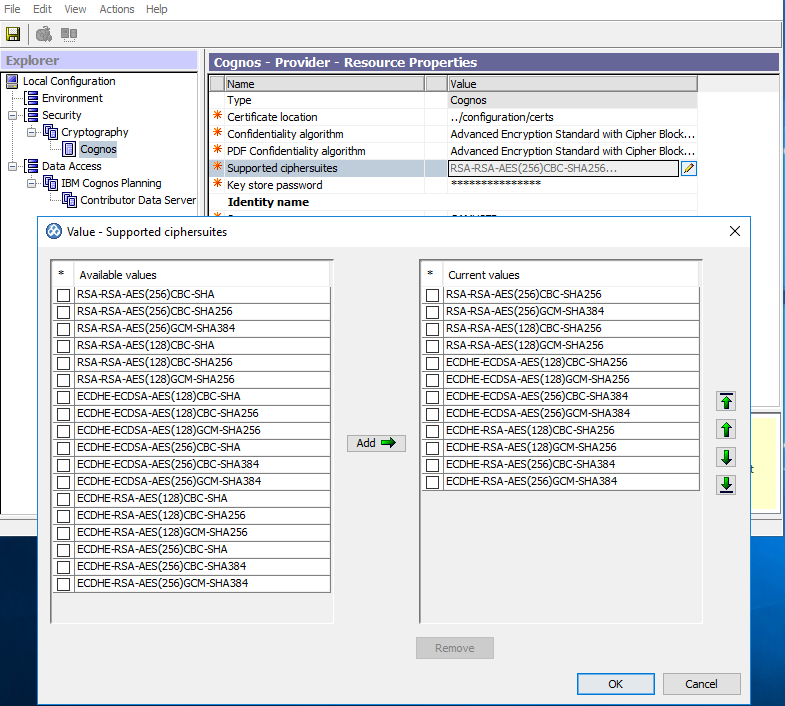The height and width of the screenshot is (706, 785).
Task: Click the Cryptography node icon
Action: 50,132
